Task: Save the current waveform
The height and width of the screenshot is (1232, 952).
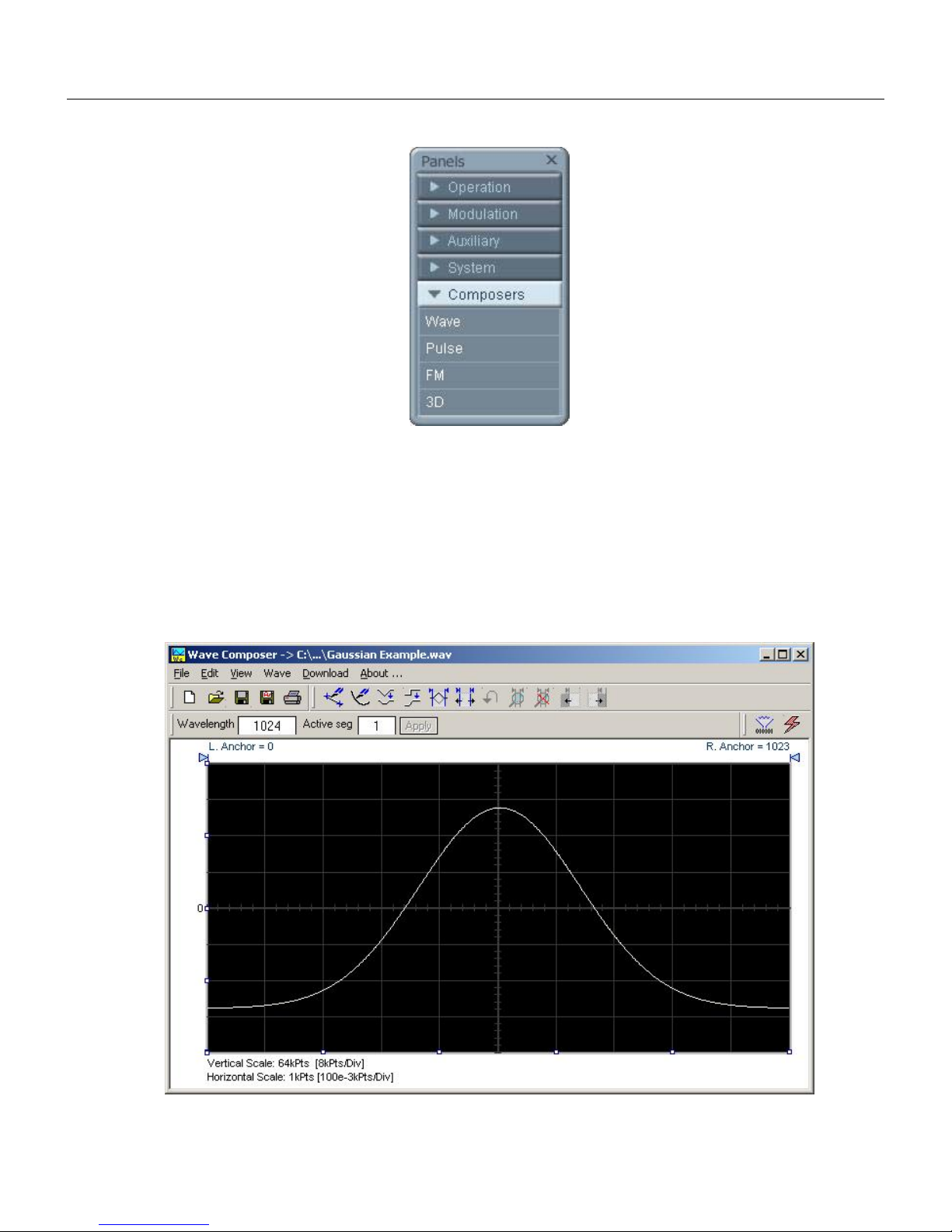Action: 242,697
